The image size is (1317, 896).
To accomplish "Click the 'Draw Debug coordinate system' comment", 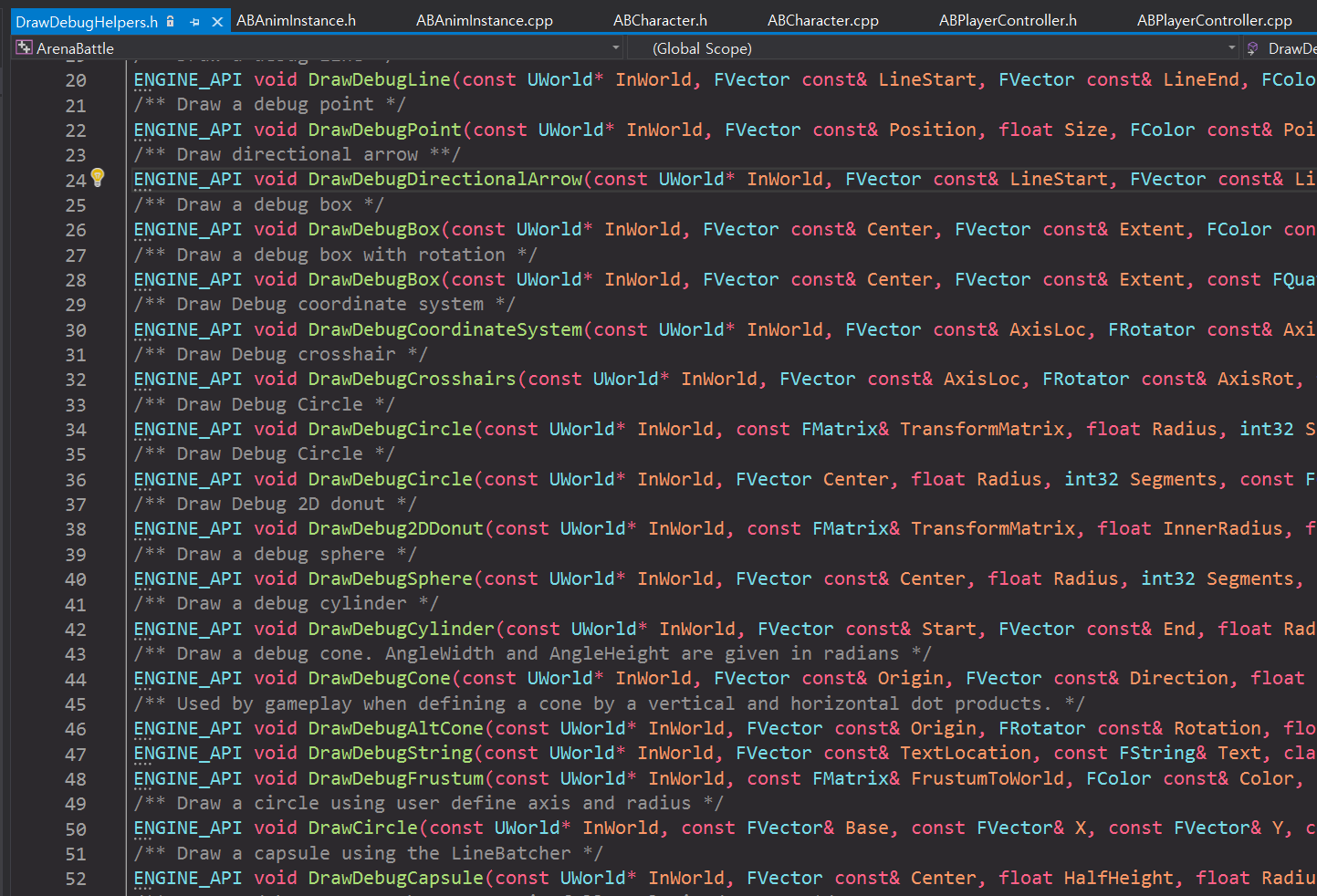I will 324,304.
